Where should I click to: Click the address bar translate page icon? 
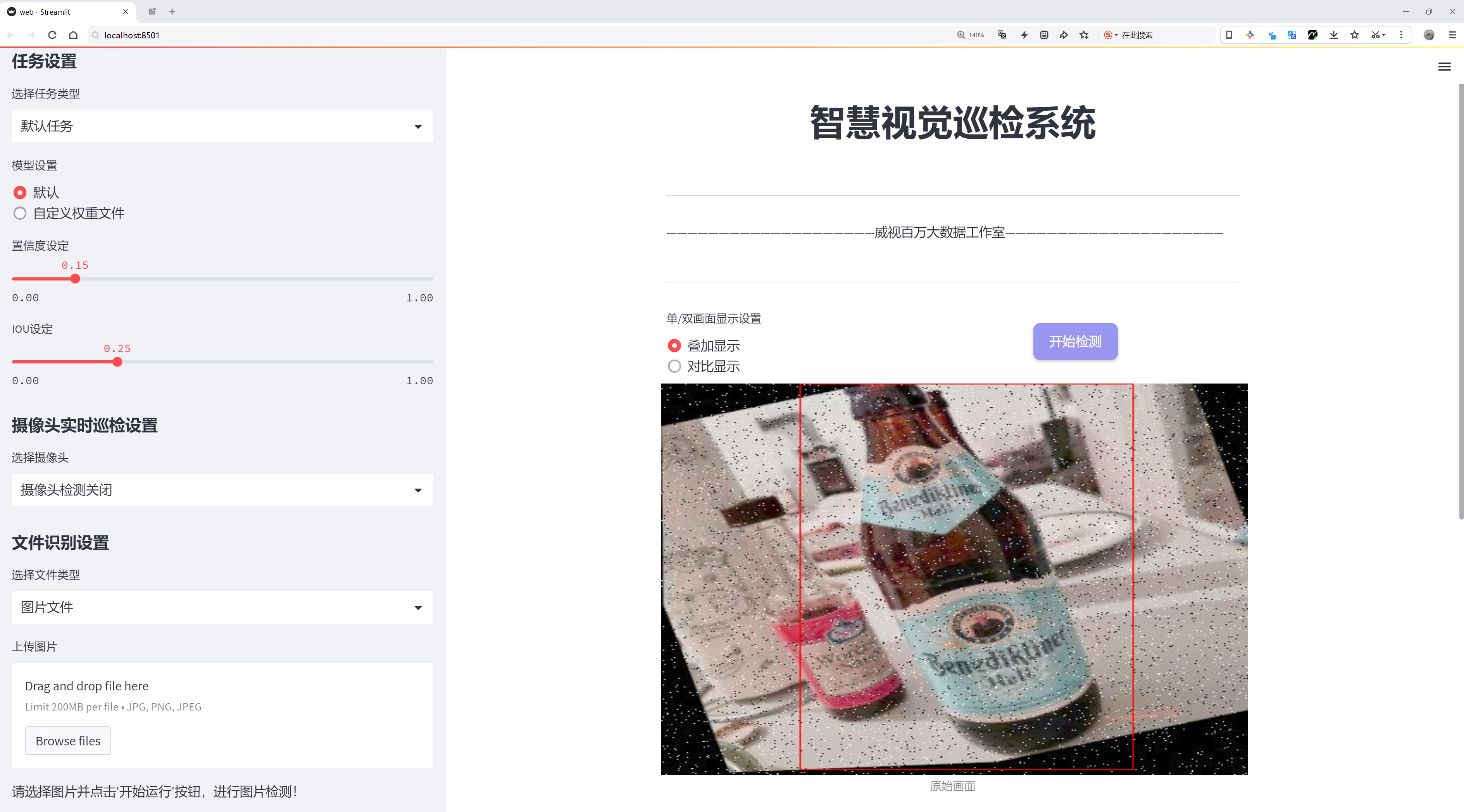[1002, 35]
